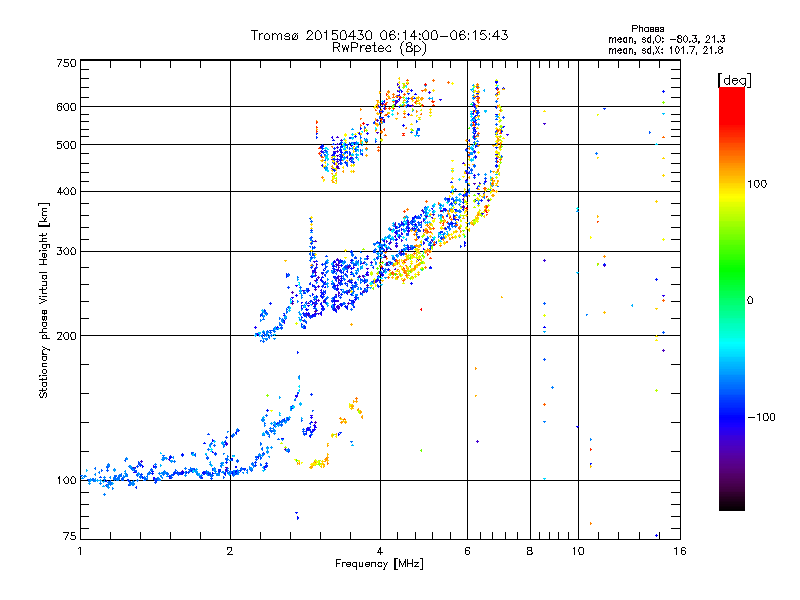The image size is (800, 600).
Task: Click the colorbar '-100' tick label
Action: coord(761,417)
